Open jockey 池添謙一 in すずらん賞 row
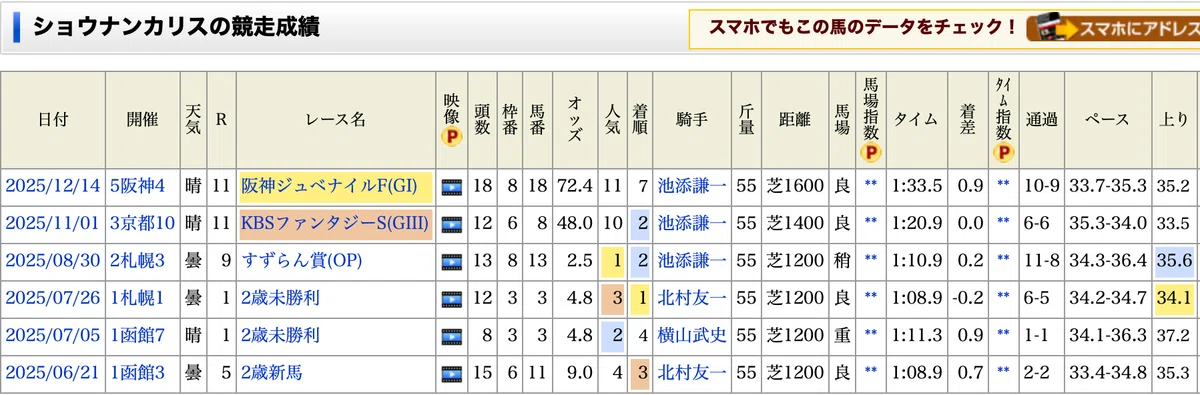 [692, 260]
